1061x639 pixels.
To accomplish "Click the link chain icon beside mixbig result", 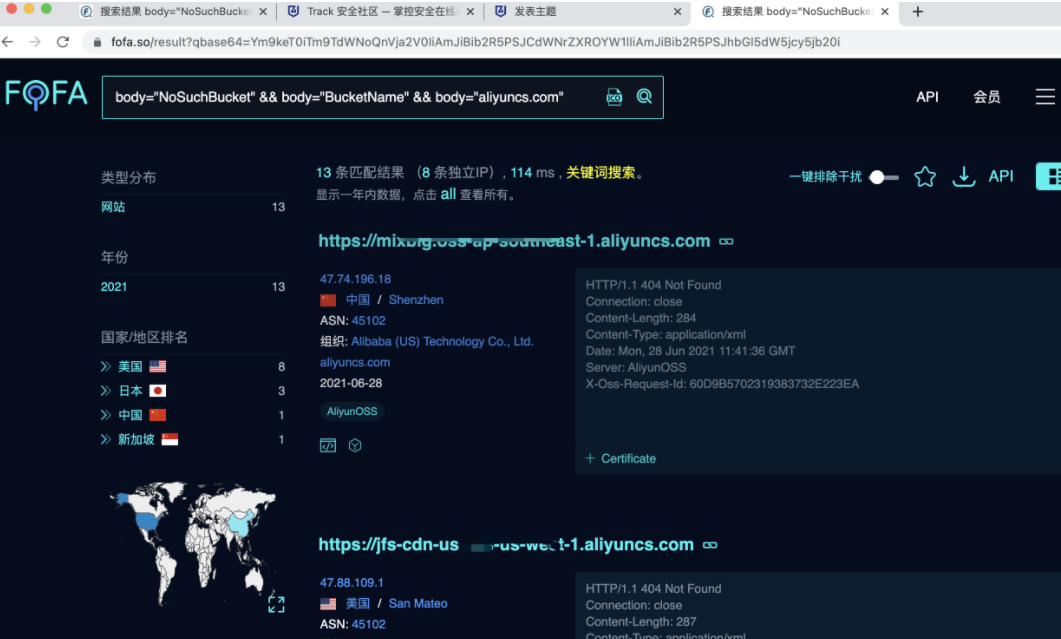I will [726, 240].
